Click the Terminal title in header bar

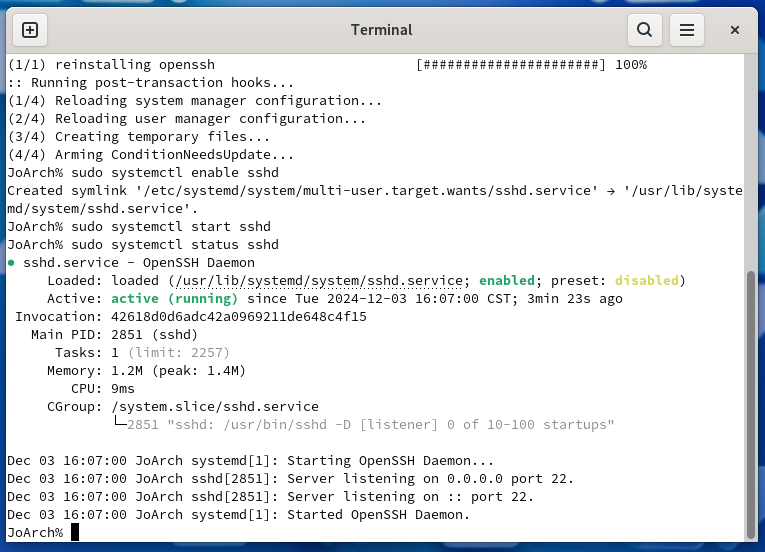click(x=381, y=30)
